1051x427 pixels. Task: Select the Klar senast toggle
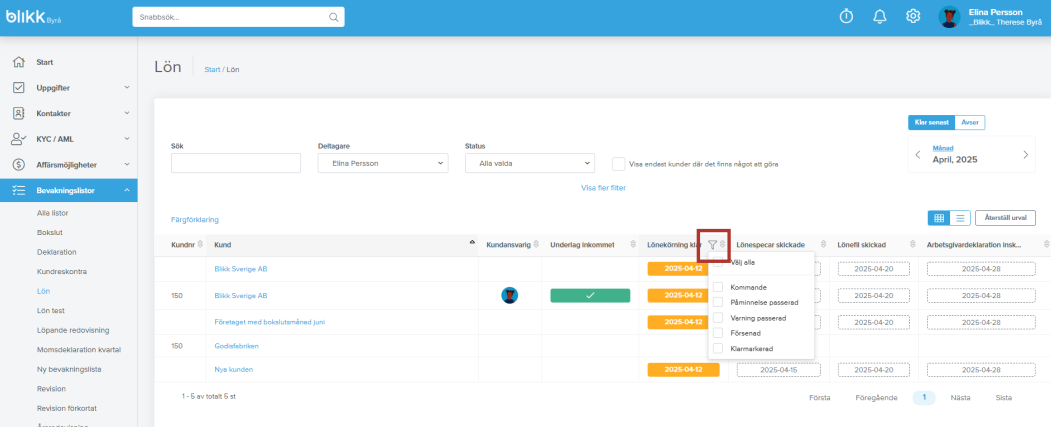pos(931,123)
